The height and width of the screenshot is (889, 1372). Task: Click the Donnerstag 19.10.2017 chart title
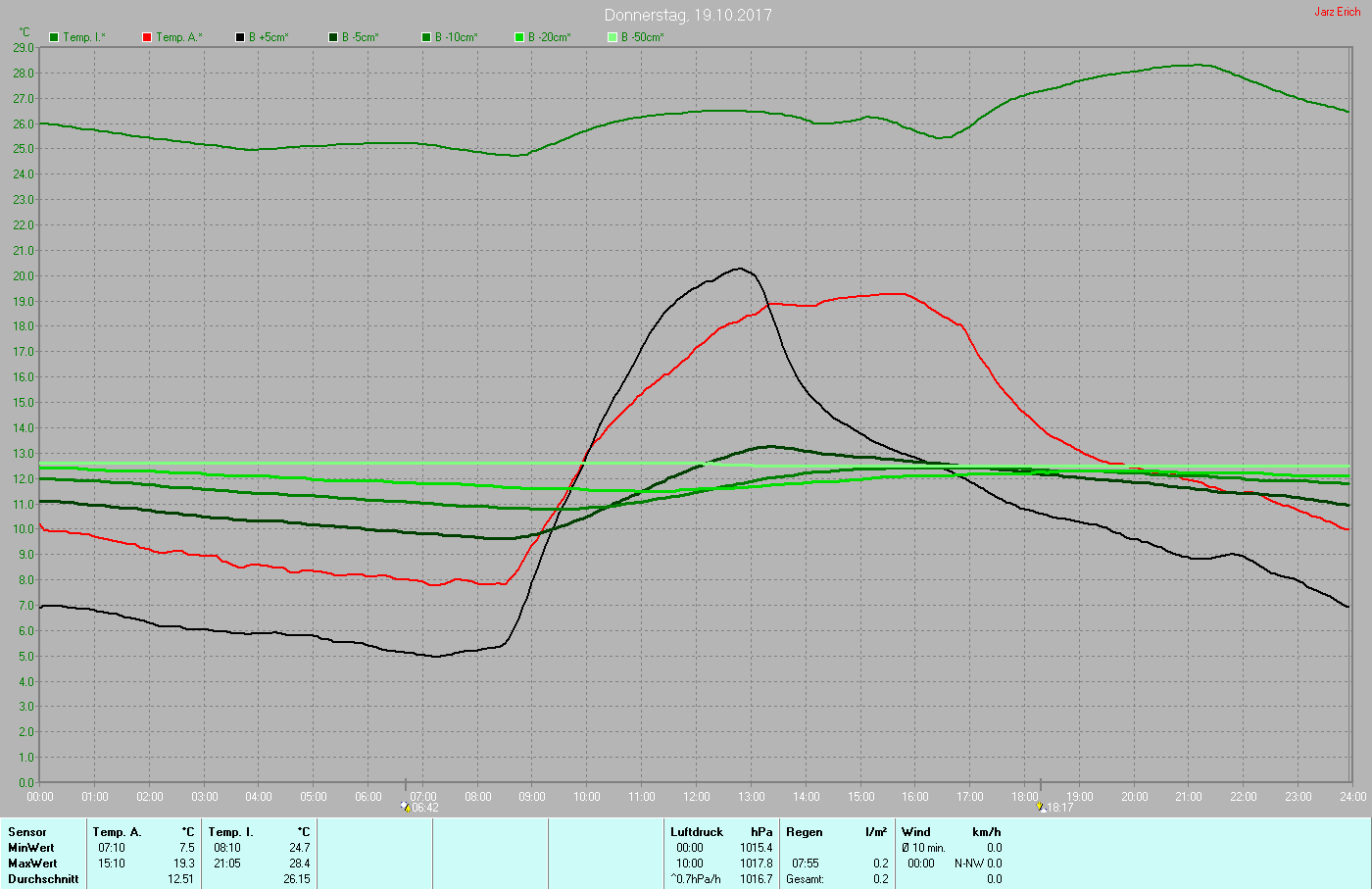tap(688, 15)
